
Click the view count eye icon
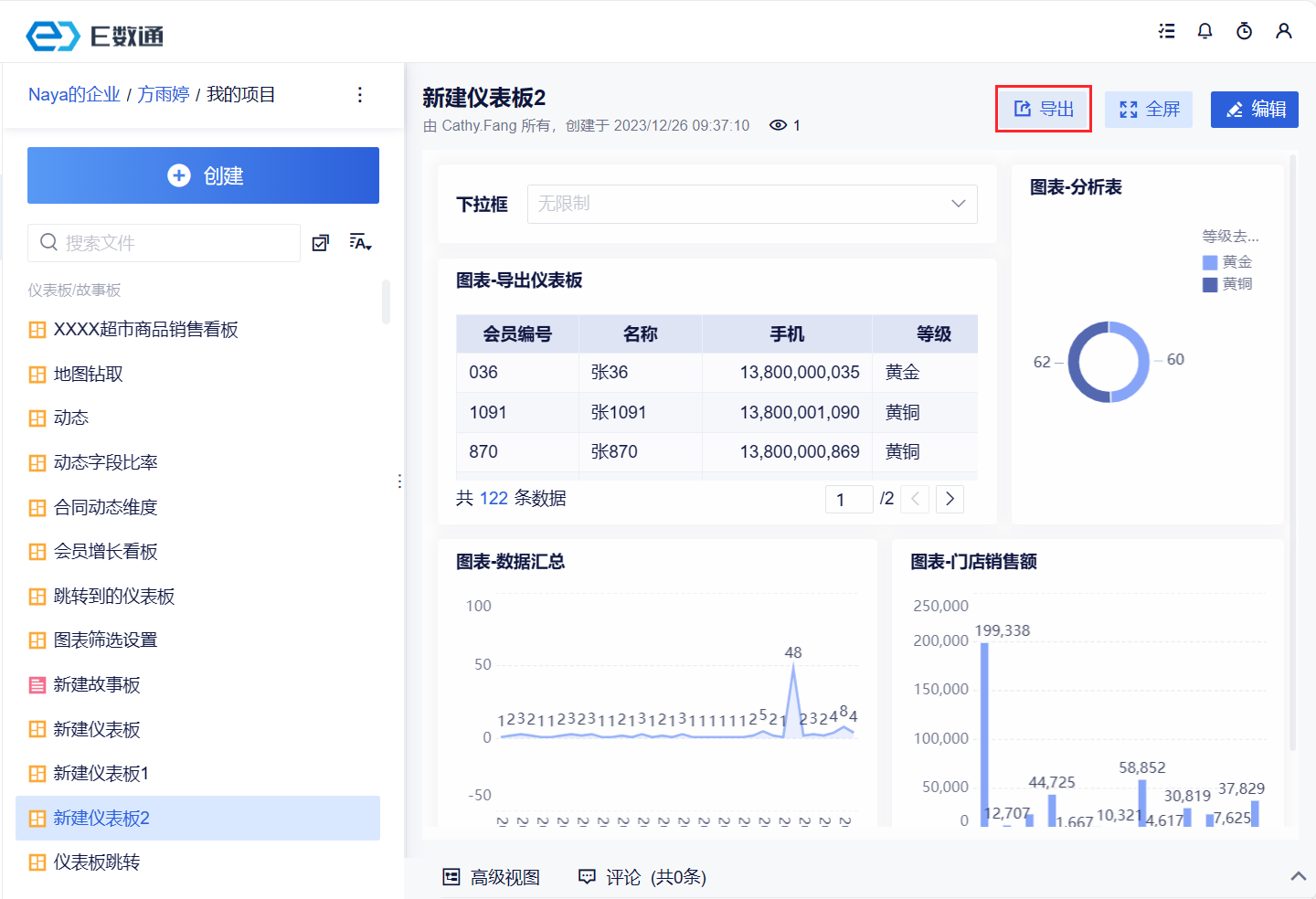[778, 125]
